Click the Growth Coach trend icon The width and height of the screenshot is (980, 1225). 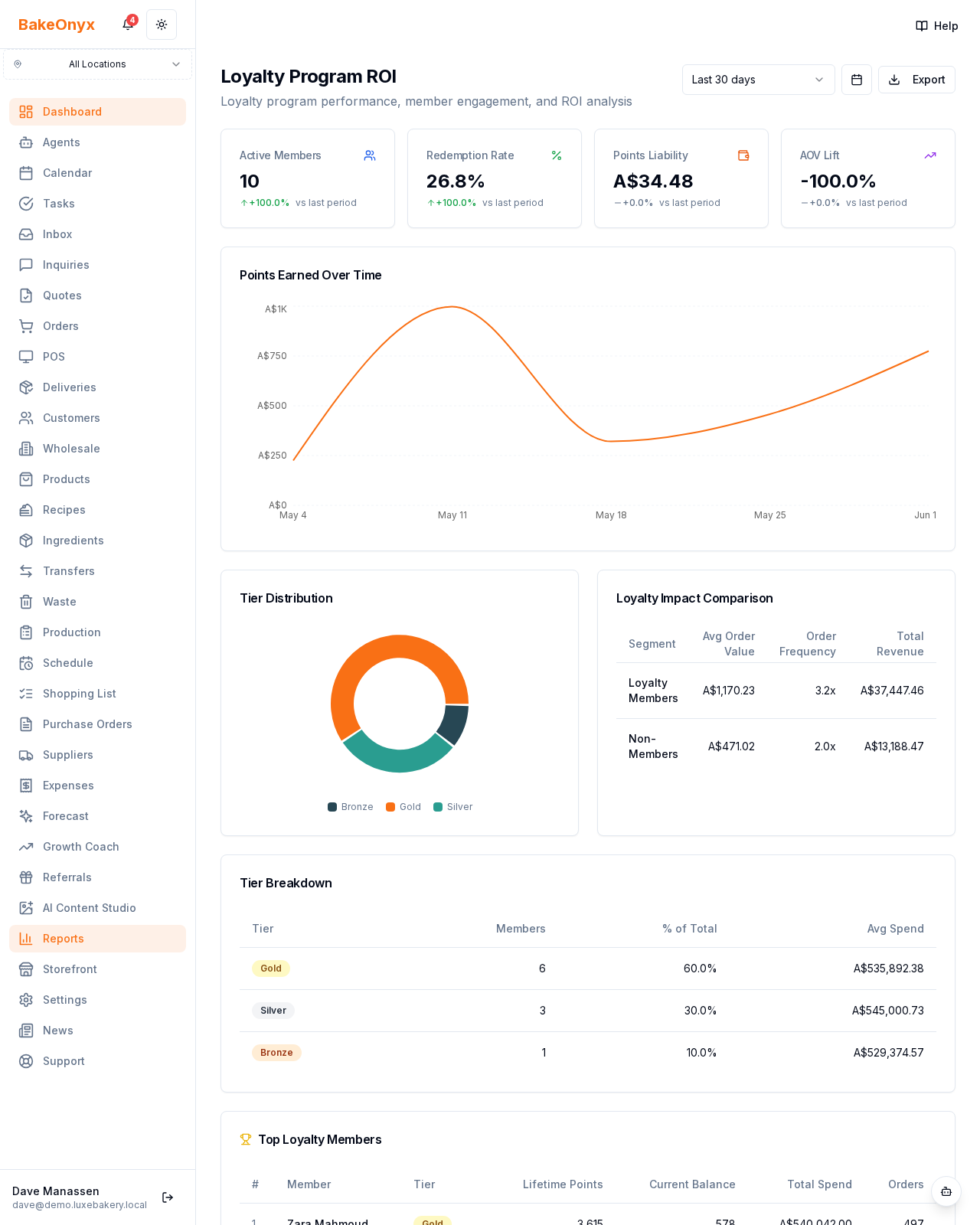(26, 847)
